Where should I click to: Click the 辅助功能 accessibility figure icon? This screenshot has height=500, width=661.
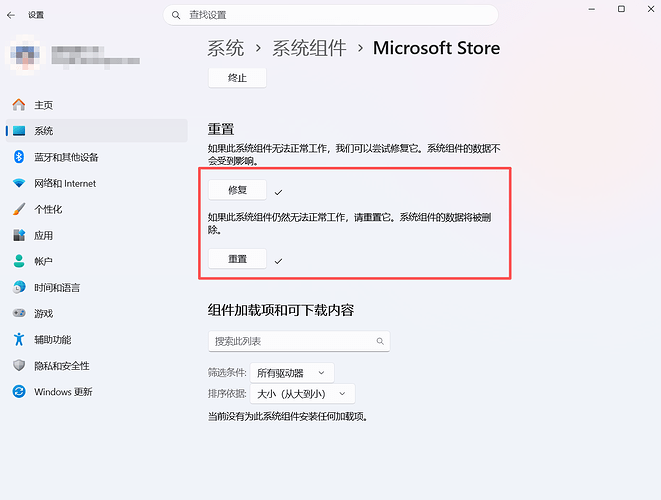tap(19, 339)
